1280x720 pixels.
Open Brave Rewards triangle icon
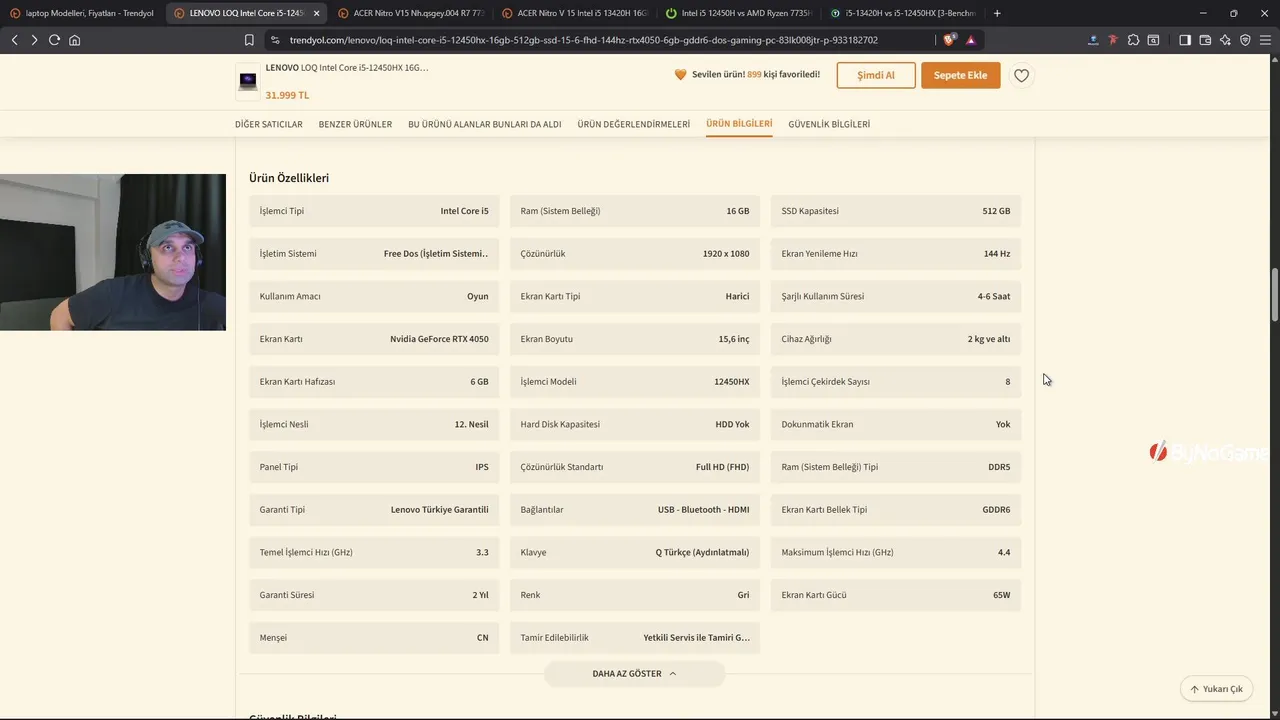point(970,40)
